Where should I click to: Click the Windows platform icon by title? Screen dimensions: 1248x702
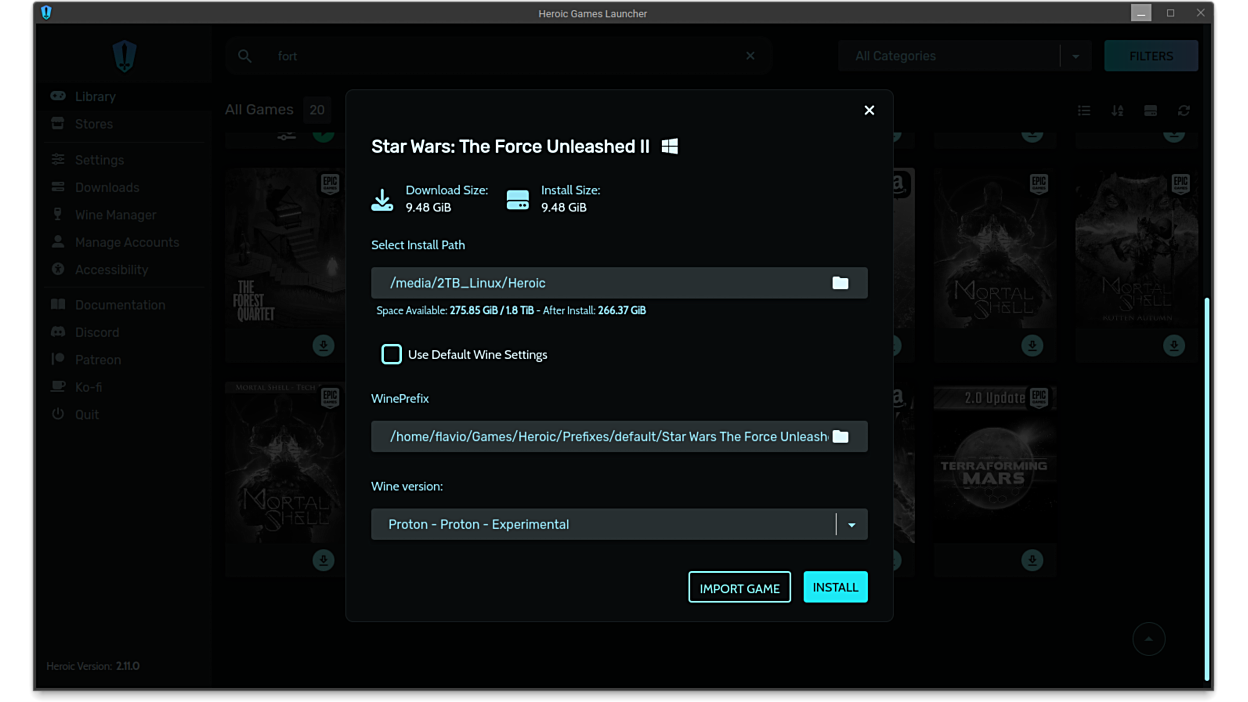click(x=670, y=146)
